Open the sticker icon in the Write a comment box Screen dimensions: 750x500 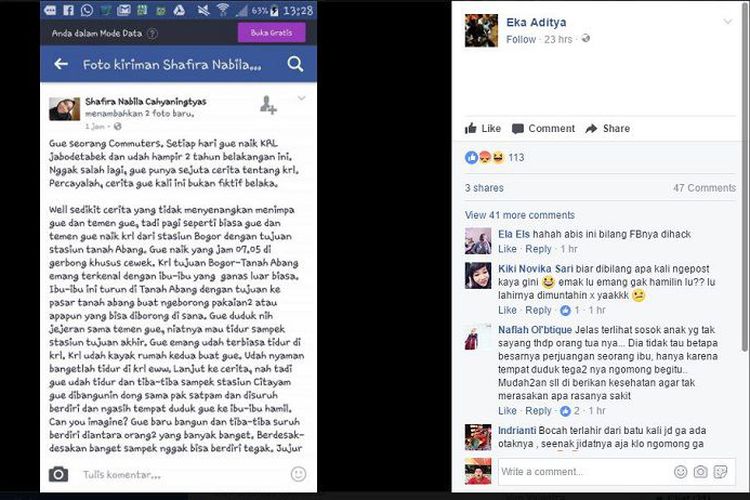coord(720,472)
